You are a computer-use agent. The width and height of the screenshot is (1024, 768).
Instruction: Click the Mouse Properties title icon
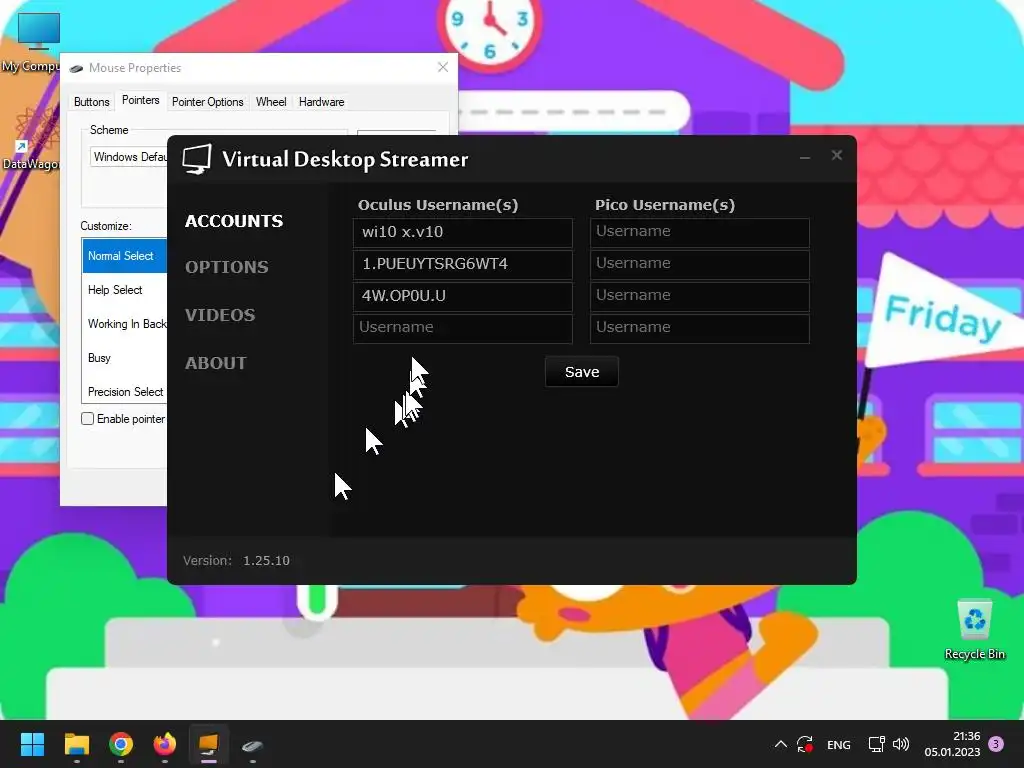pyautogui.click(x=76, y=68)
